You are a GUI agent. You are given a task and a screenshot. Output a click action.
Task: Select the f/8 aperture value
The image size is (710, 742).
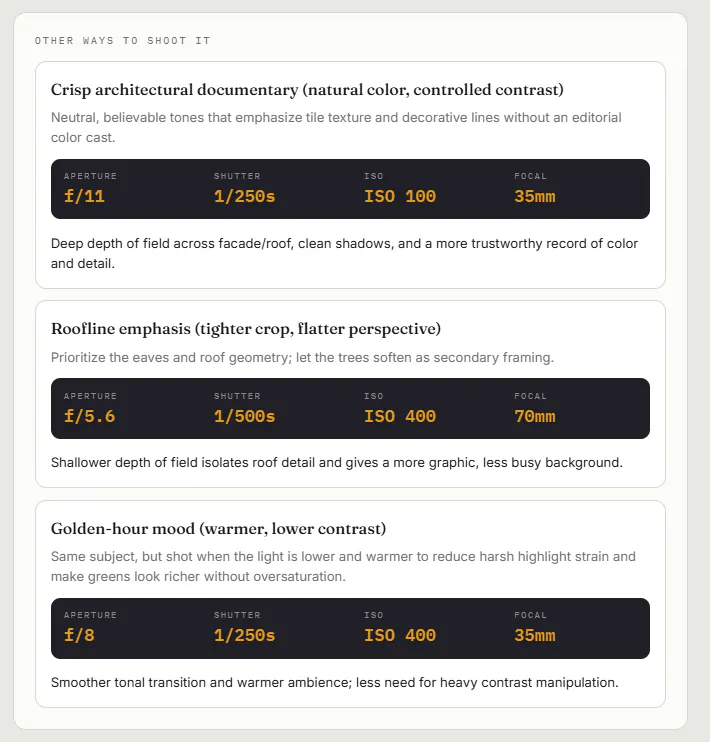79,636
